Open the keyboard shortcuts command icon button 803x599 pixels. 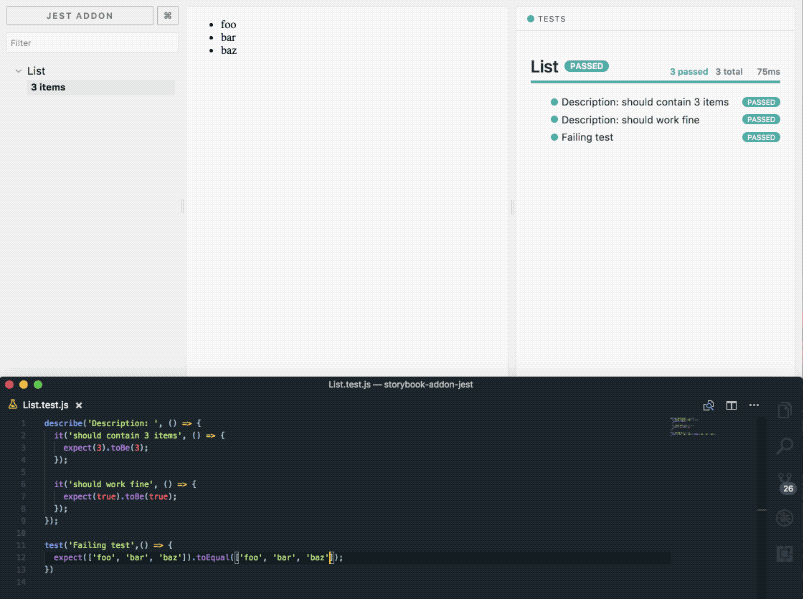pos(167,16)
